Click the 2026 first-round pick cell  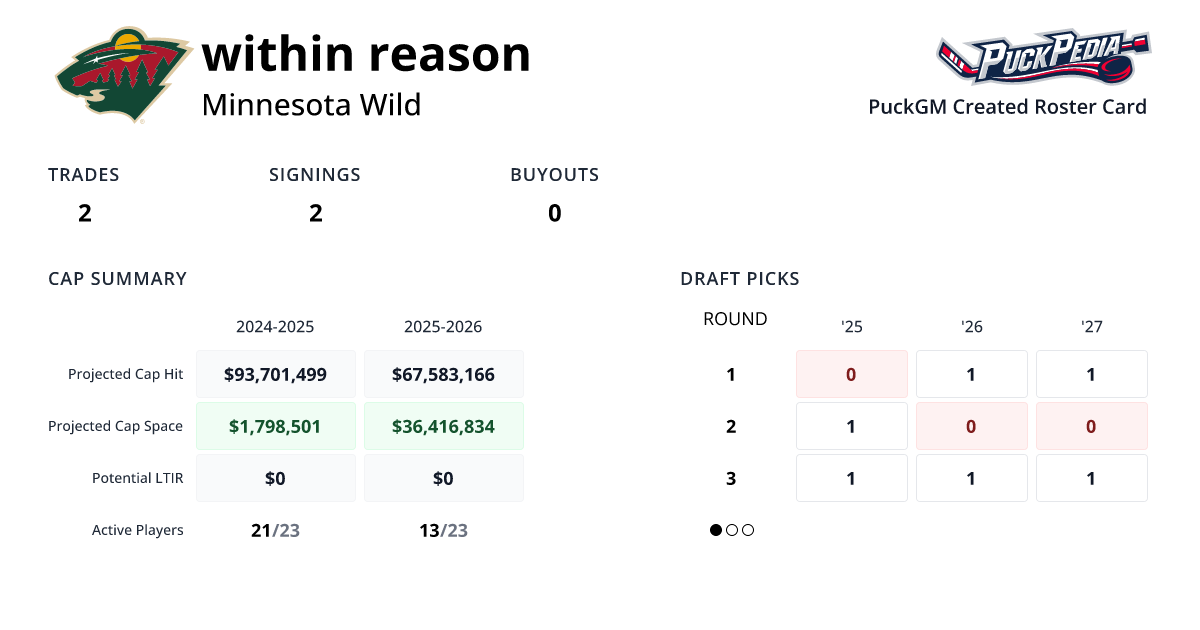pyautogui.click(x=972, y=375)
